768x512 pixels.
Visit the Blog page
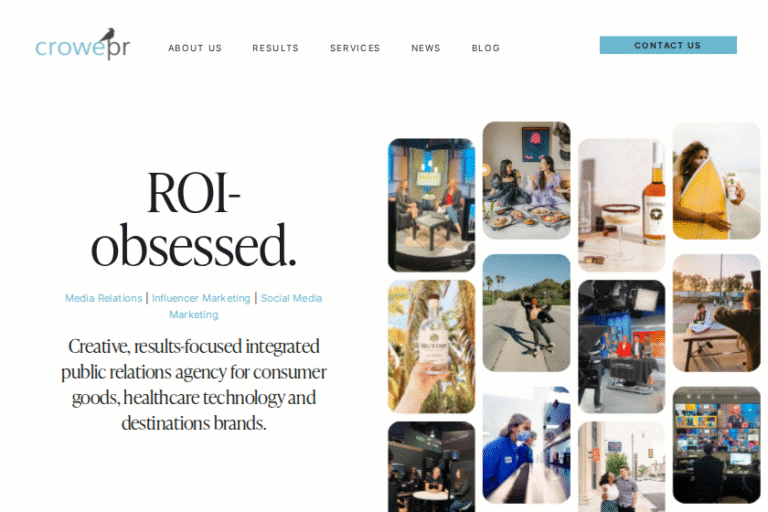point(485,48)
